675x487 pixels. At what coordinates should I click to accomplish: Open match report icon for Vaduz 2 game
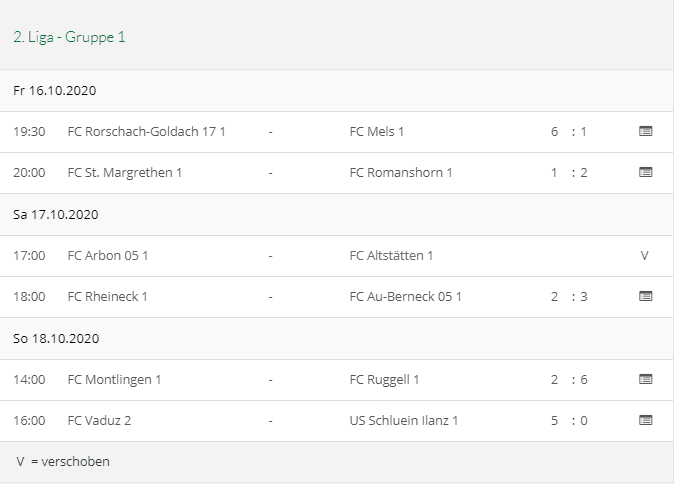(645, 420)
